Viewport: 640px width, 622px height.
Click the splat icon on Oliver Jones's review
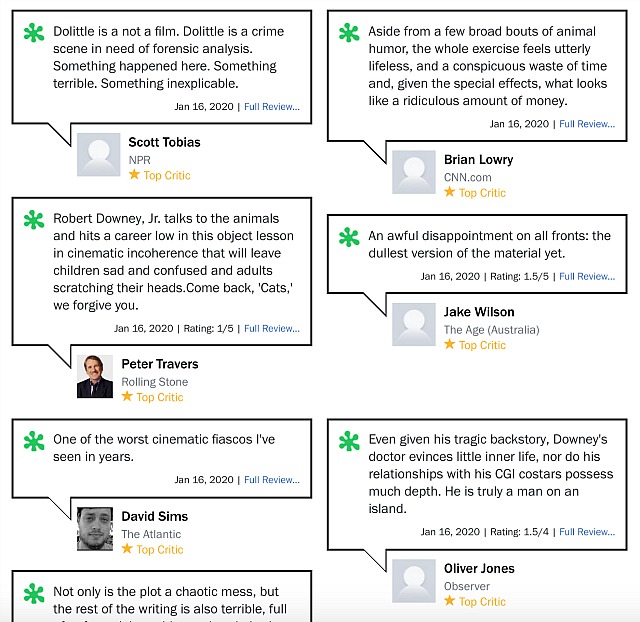[349, 440]
